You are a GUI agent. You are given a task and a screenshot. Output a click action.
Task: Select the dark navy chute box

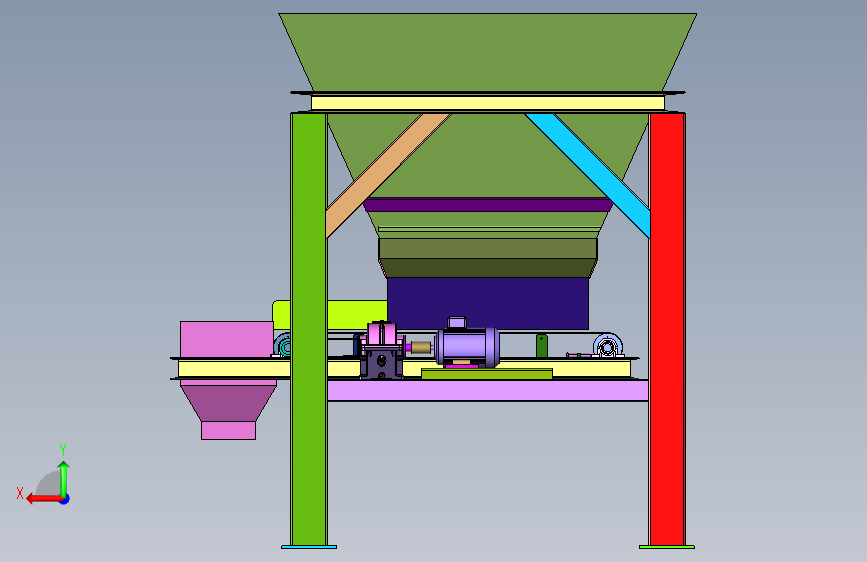tap(488, 303)
